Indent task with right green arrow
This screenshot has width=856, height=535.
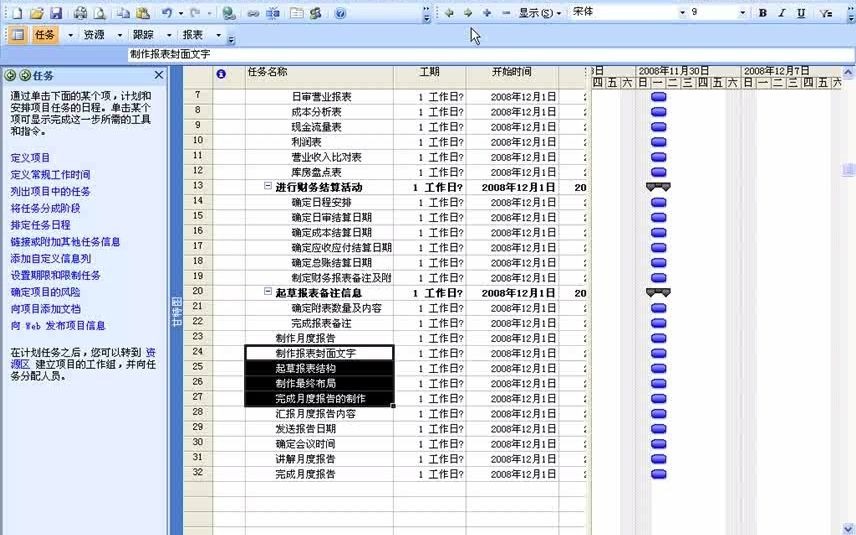point(468,13)
